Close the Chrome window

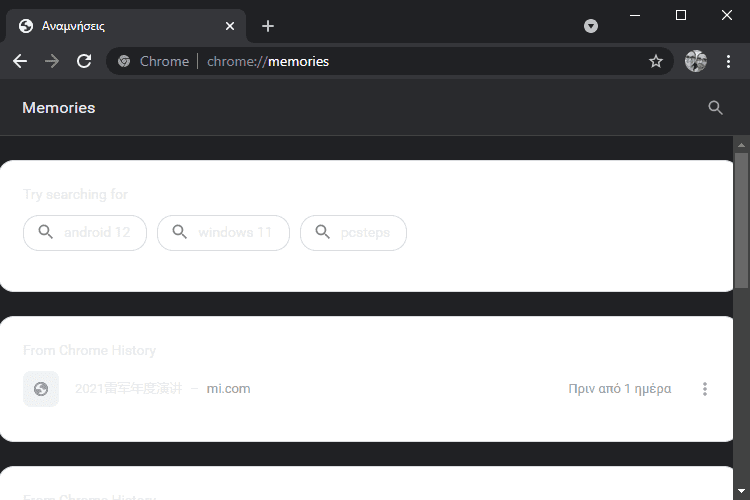pyautogui.click(x=727, y=15)
